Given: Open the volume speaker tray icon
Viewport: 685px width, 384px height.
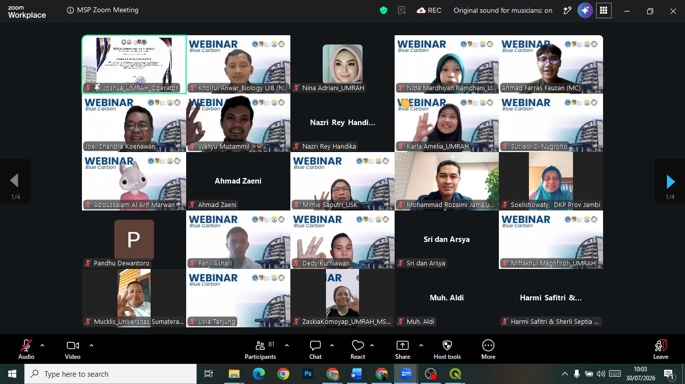Looking at the screenshot, I should 601,374.
